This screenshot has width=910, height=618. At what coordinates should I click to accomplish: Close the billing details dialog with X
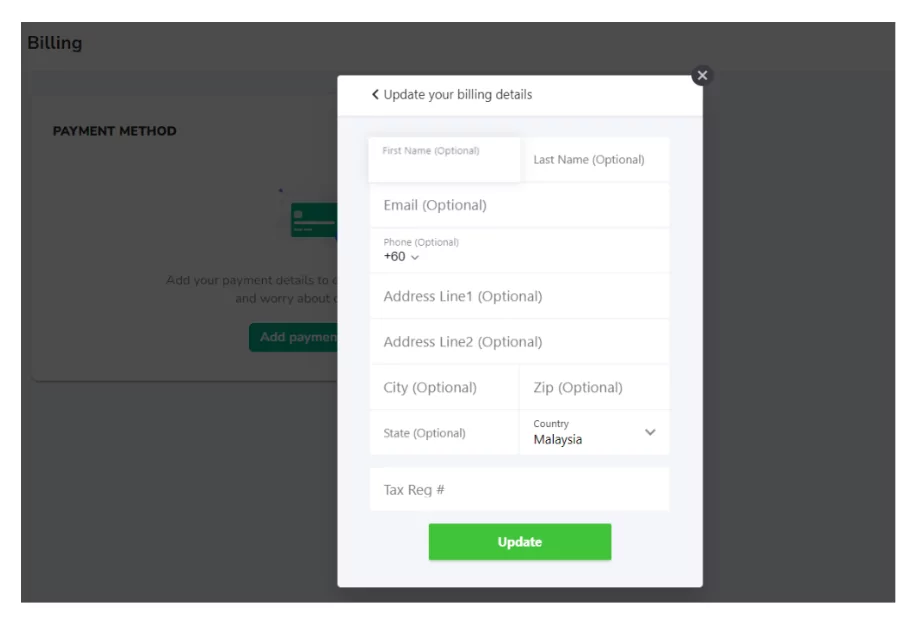click(702, 75)
